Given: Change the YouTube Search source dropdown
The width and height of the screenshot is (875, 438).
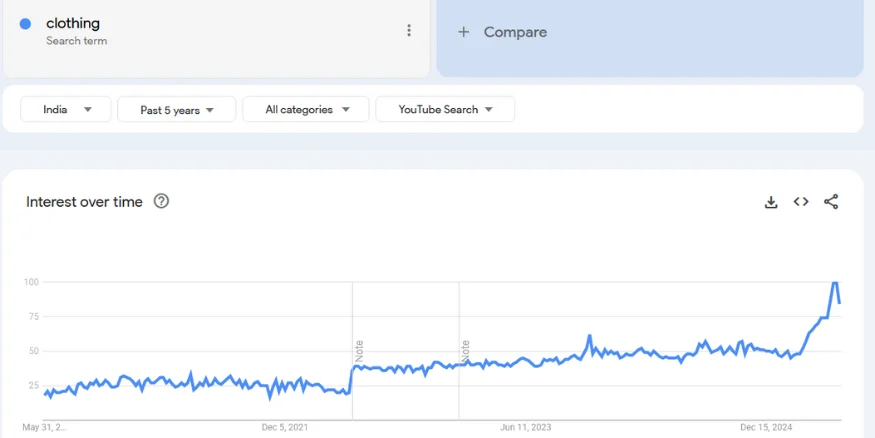Looking at the screenshot, I should coord(445,110).
